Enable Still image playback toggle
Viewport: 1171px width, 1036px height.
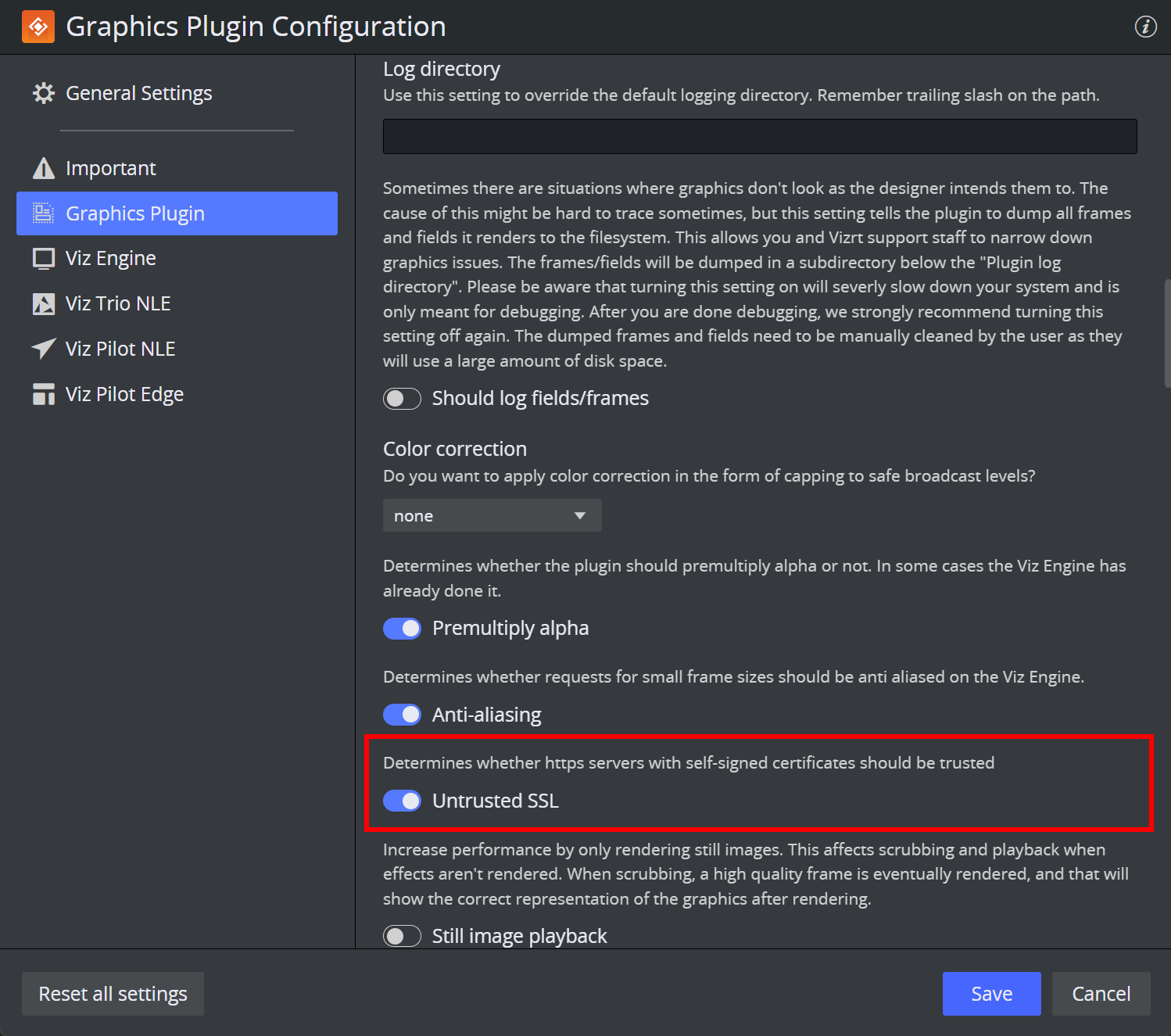point(402,936)
